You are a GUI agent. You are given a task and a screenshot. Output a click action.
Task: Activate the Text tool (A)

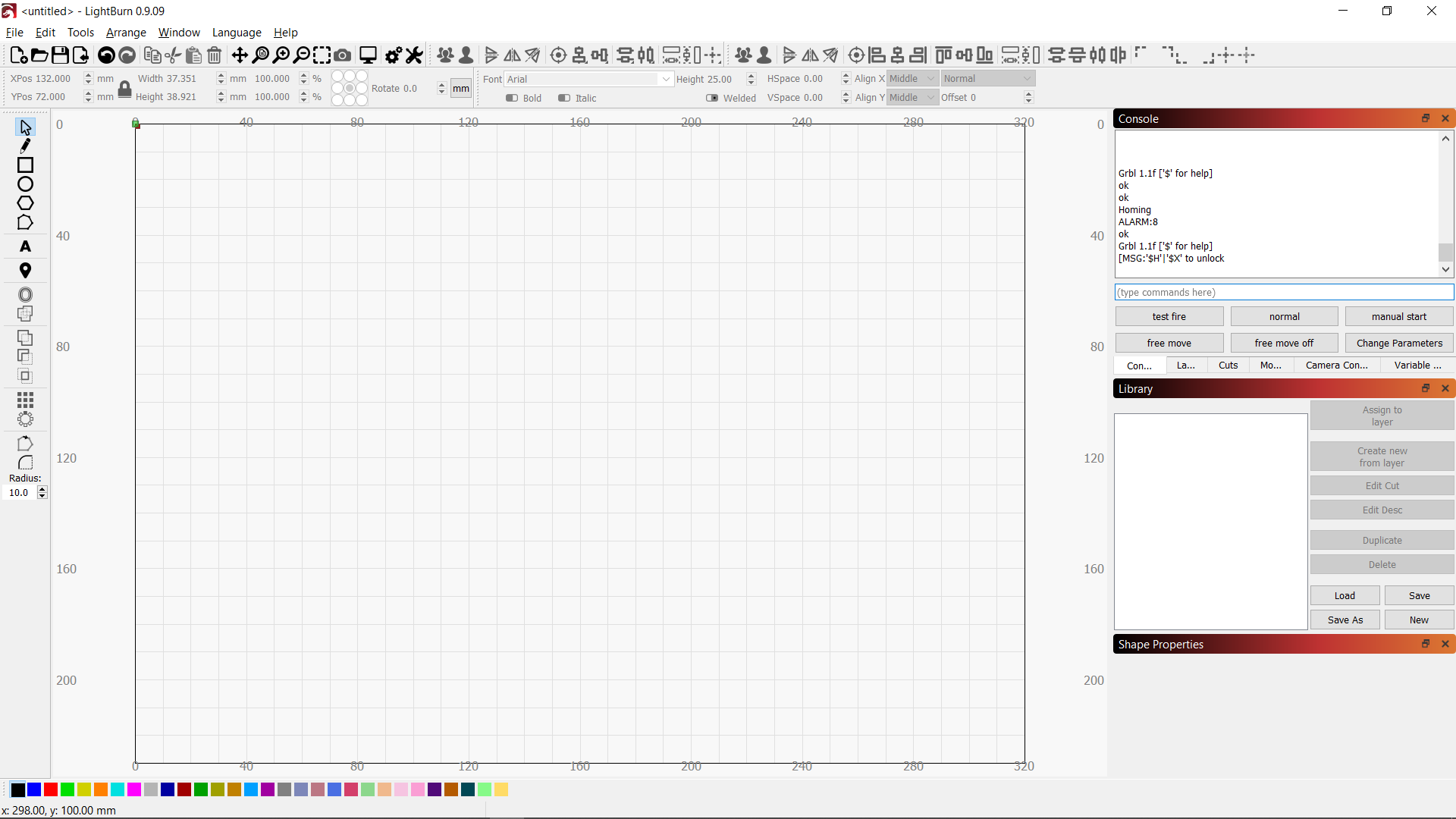[x=25, y=246]
